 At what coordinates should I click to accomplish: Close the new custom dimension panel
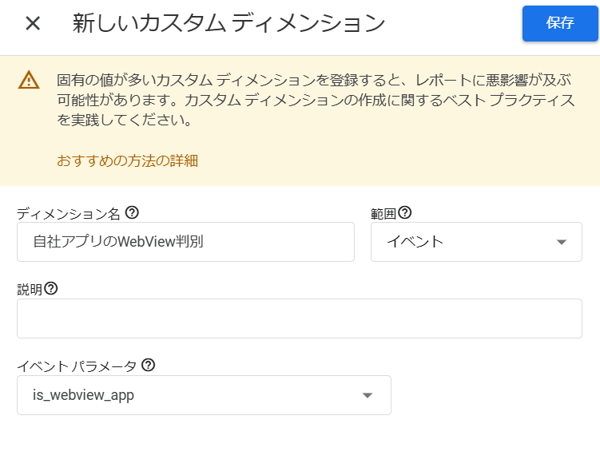(32, 23)
